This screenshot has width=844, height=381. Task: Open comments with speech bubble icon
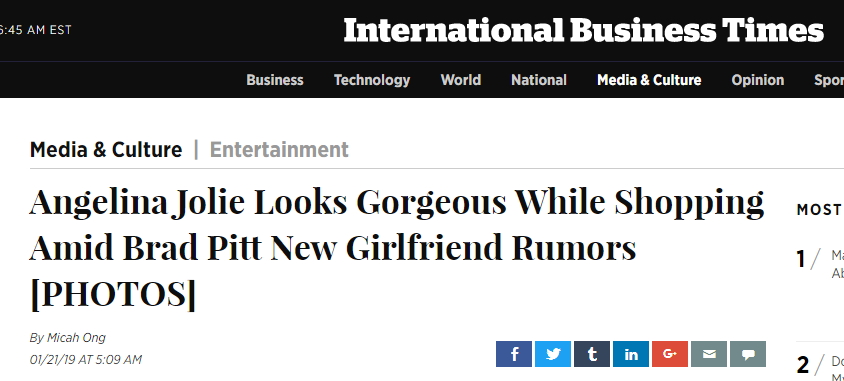(748, 354)
